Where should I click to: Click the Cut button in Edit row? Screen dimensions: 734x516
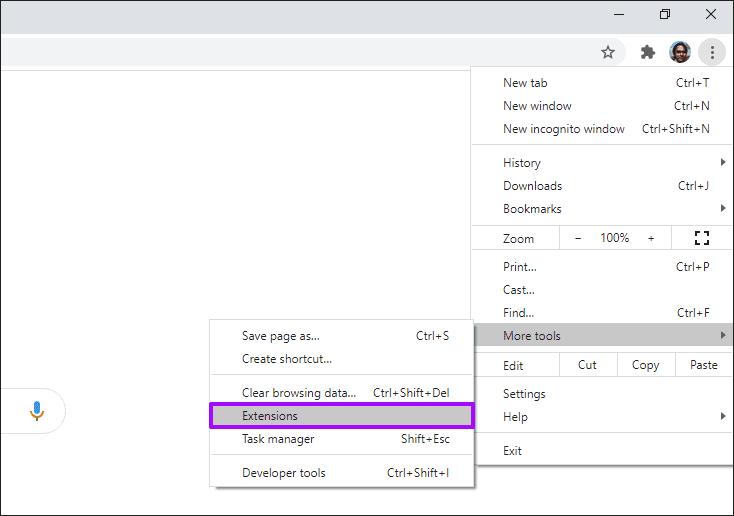pos(587,365)
